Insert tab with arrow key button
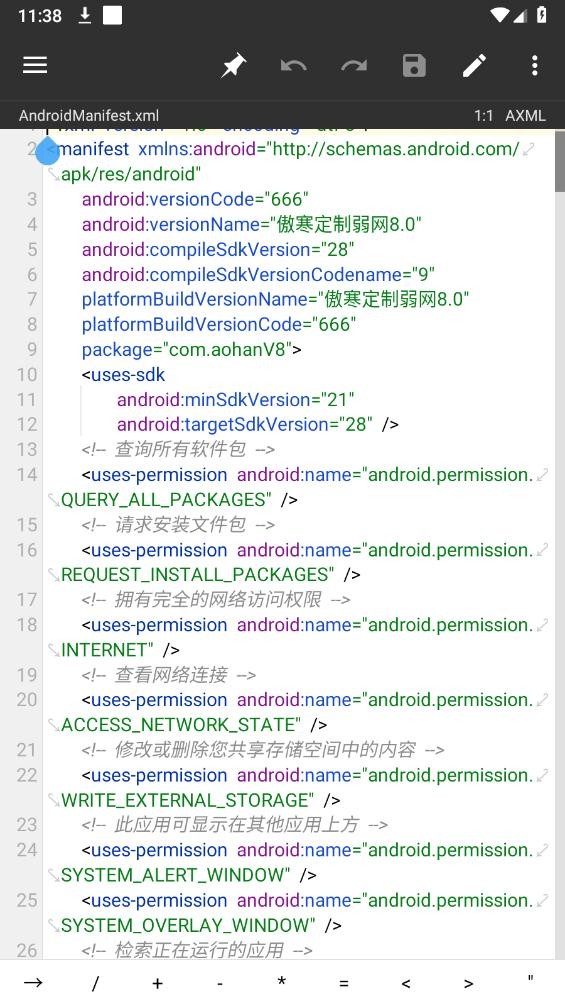 [x=33, y=983]
